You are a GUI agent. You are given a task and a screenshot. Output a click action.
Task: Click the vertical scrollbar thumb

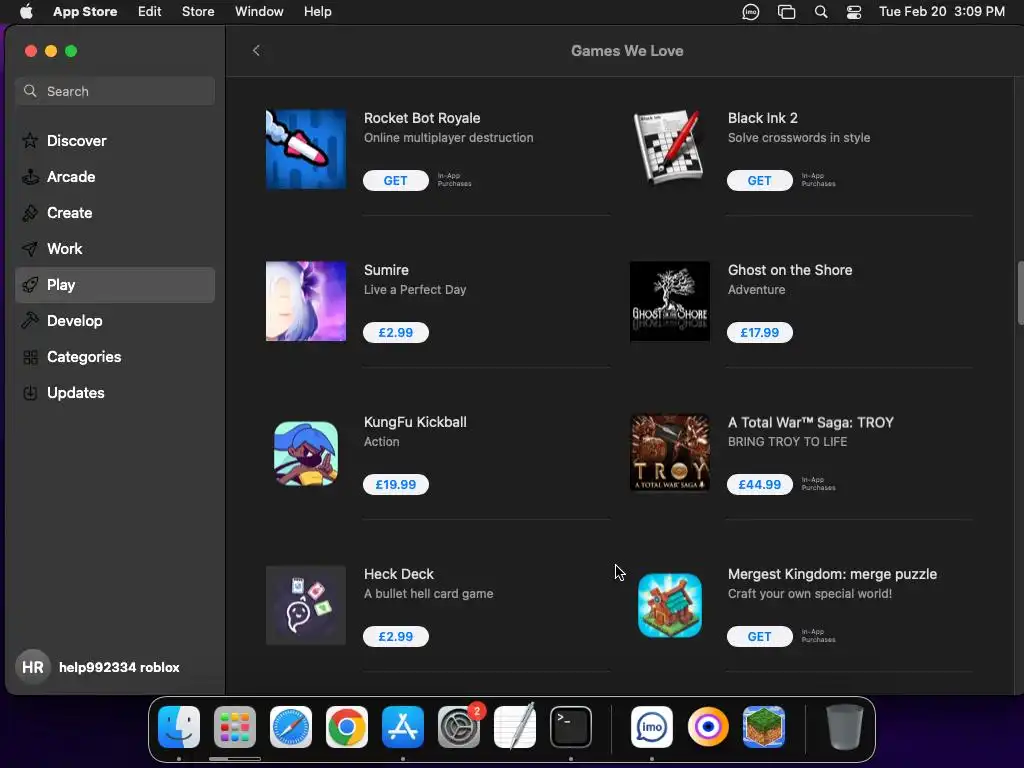pyautogui.click(x=1020, y=293)
